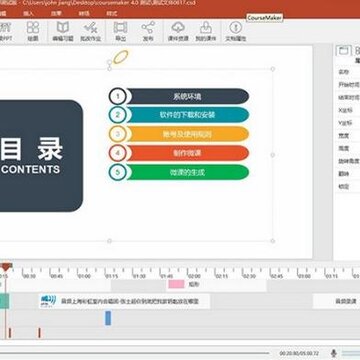The width and height of the screenshot is (360, 360).
Task: Click the 开始时间 property row
Action: (347, 85)
